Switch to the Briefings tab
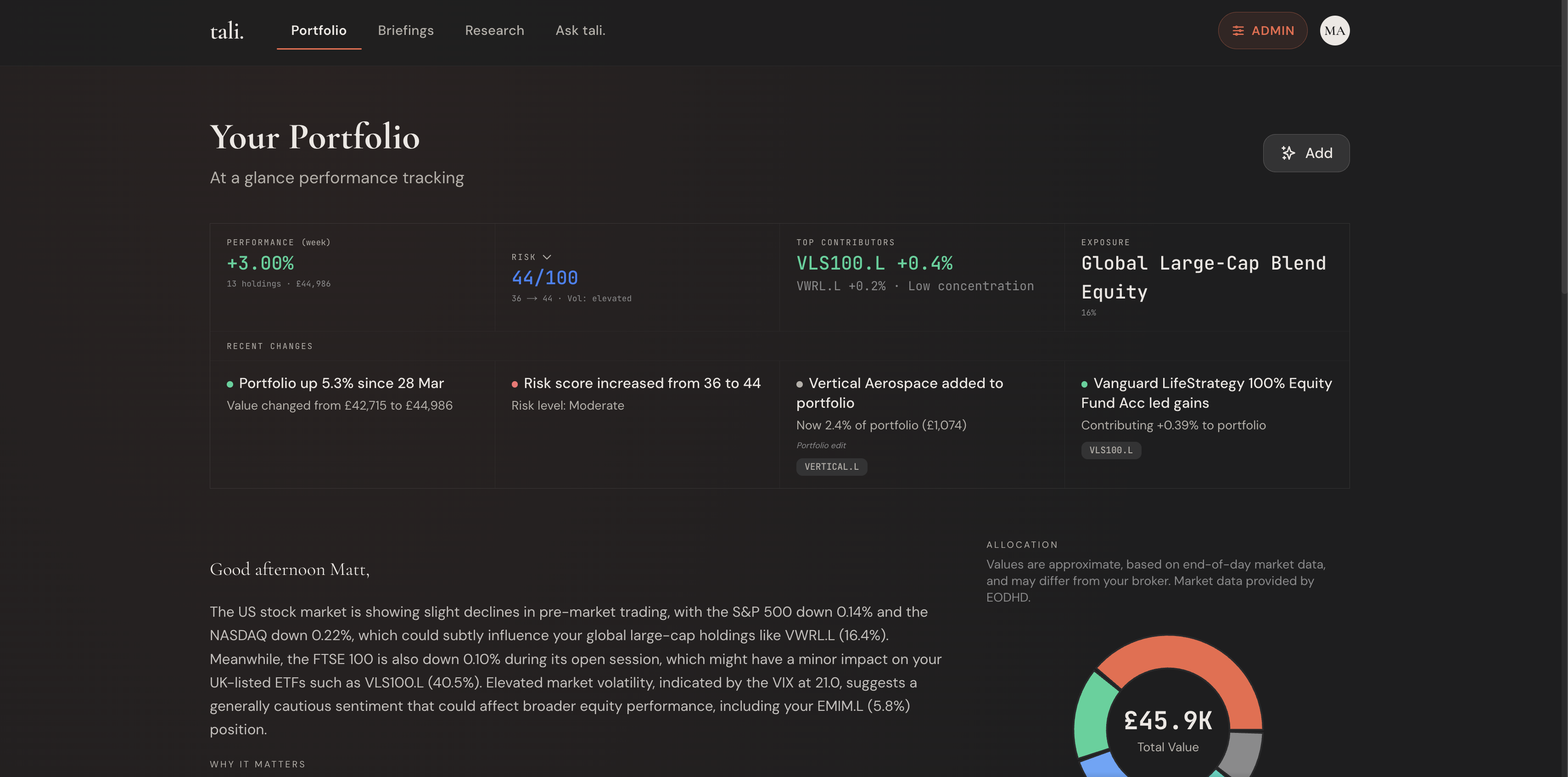The image size is (1568, 777). [x=405, y=30]
